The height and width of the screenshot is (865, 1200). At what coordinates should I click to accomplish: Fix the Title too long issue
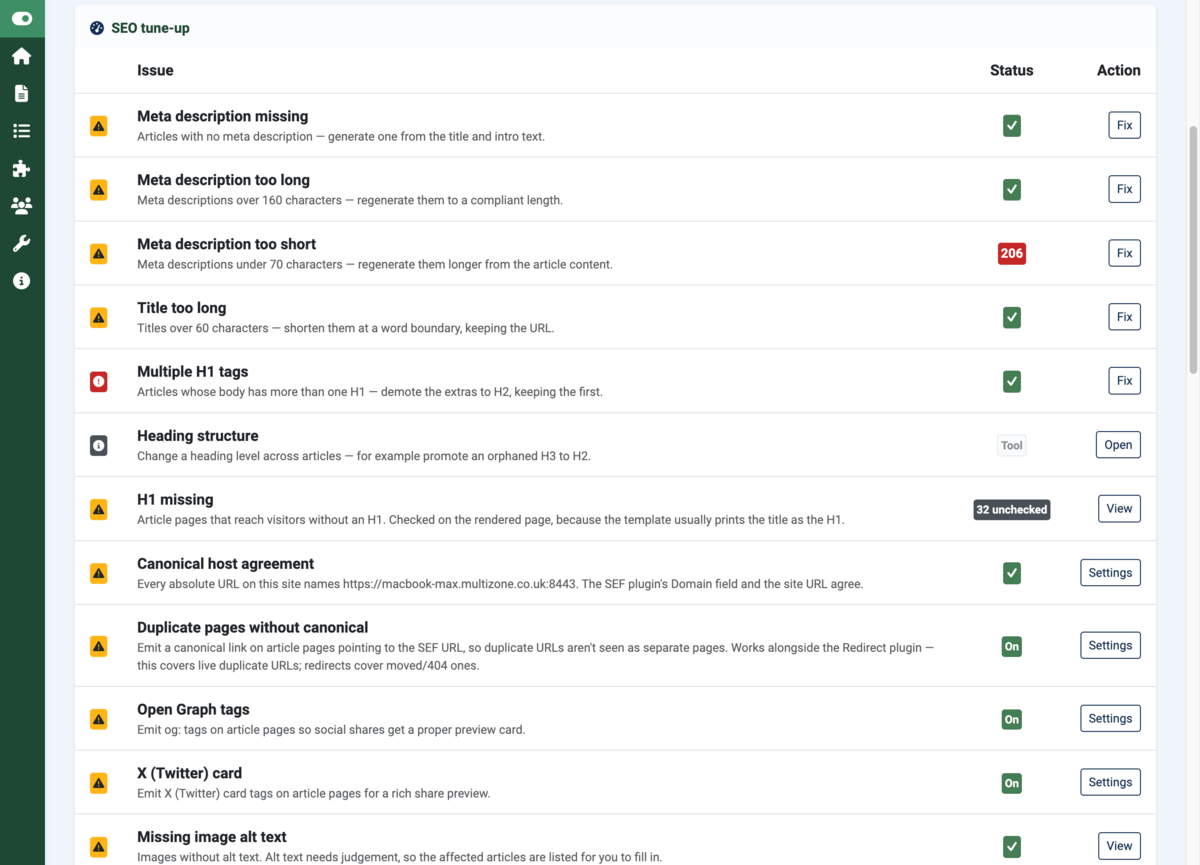coord(1125,318)
